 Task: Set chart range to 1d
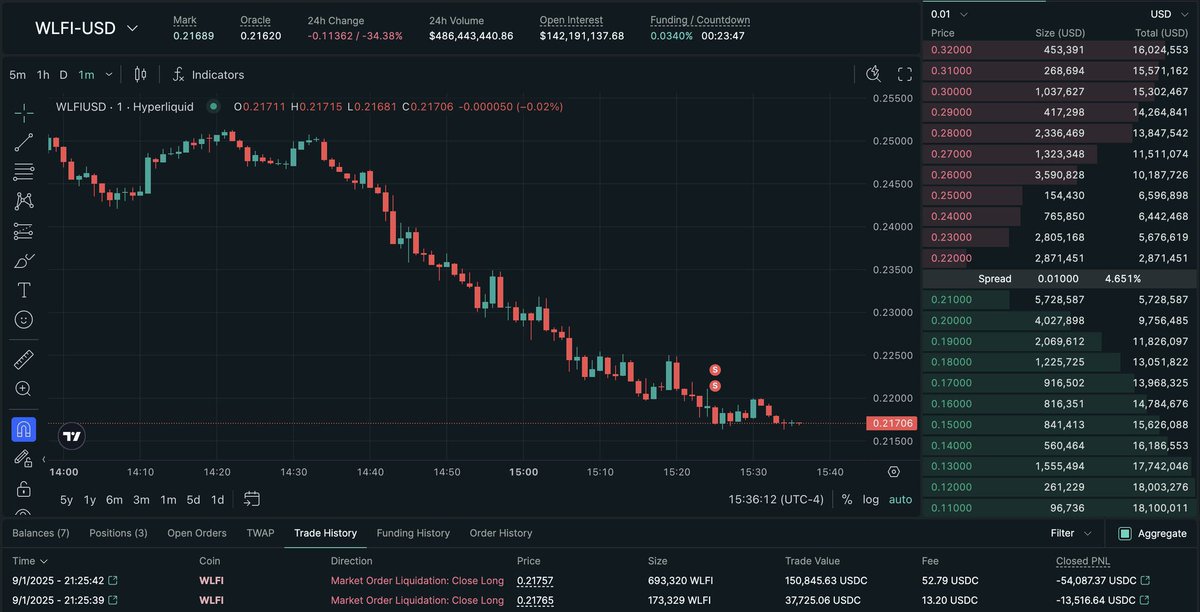pyautogui.click(x=217, y=499)
